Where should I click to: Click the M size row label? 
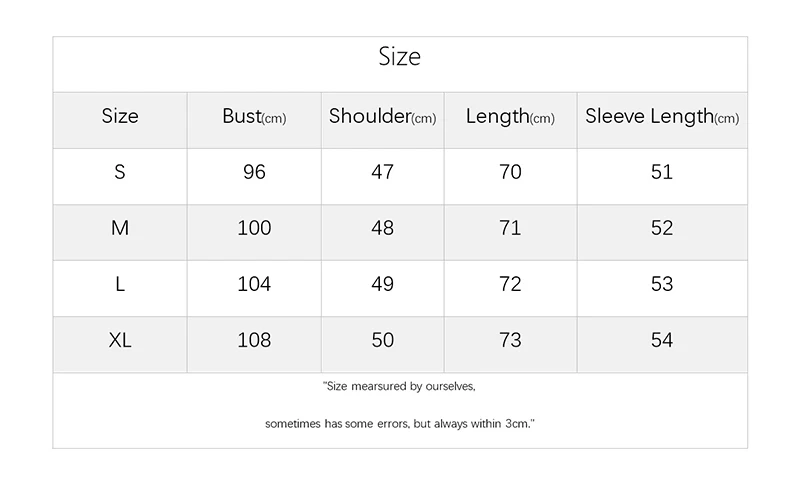[x=120, y=228]
